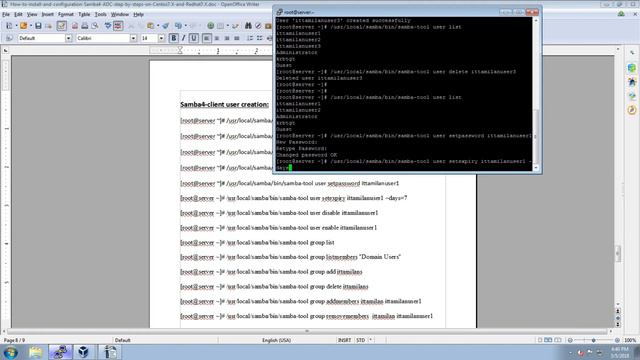The width and height of the screenshot is (640, 360).
Task: Click the terminal window vertical scrollbar
Action: point(536,94)
